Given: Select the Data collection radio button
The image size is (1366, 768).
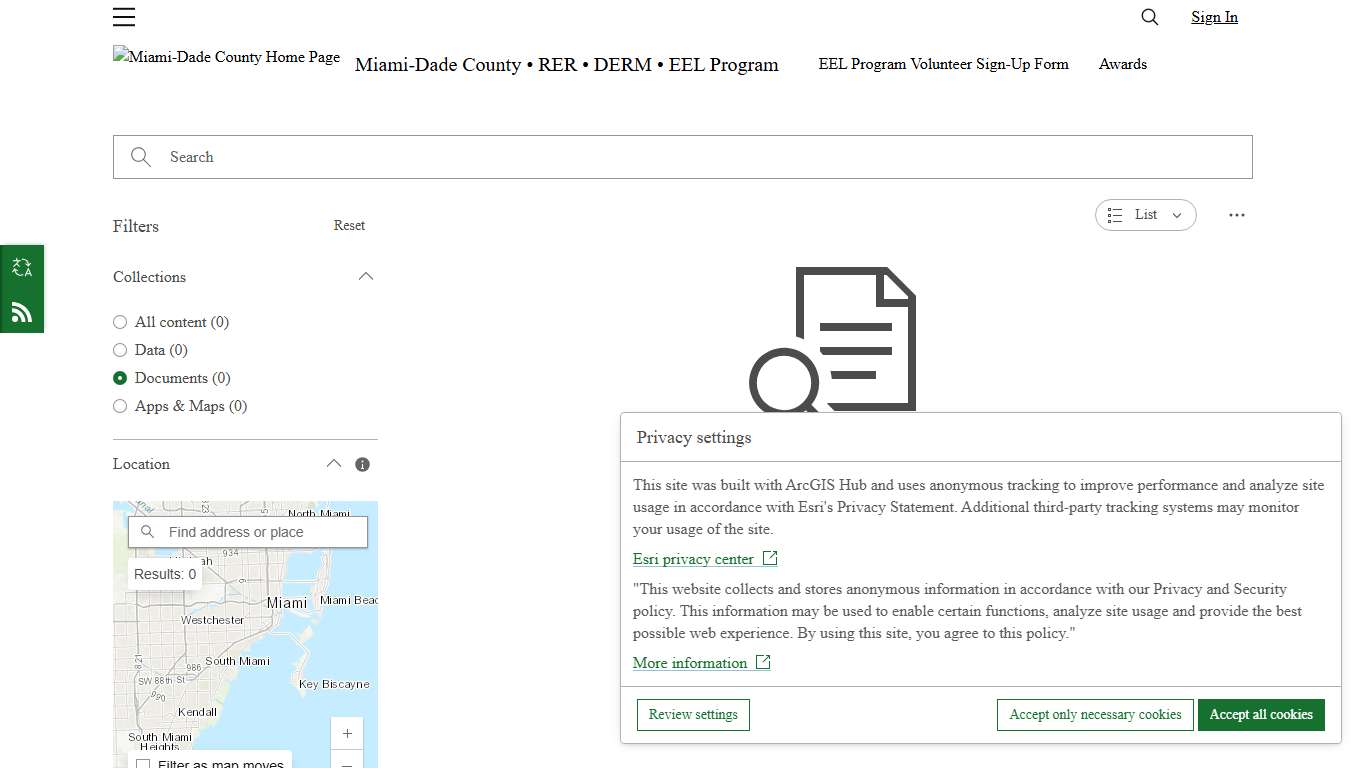Looking at the screenshot, I should coord(120,350).
